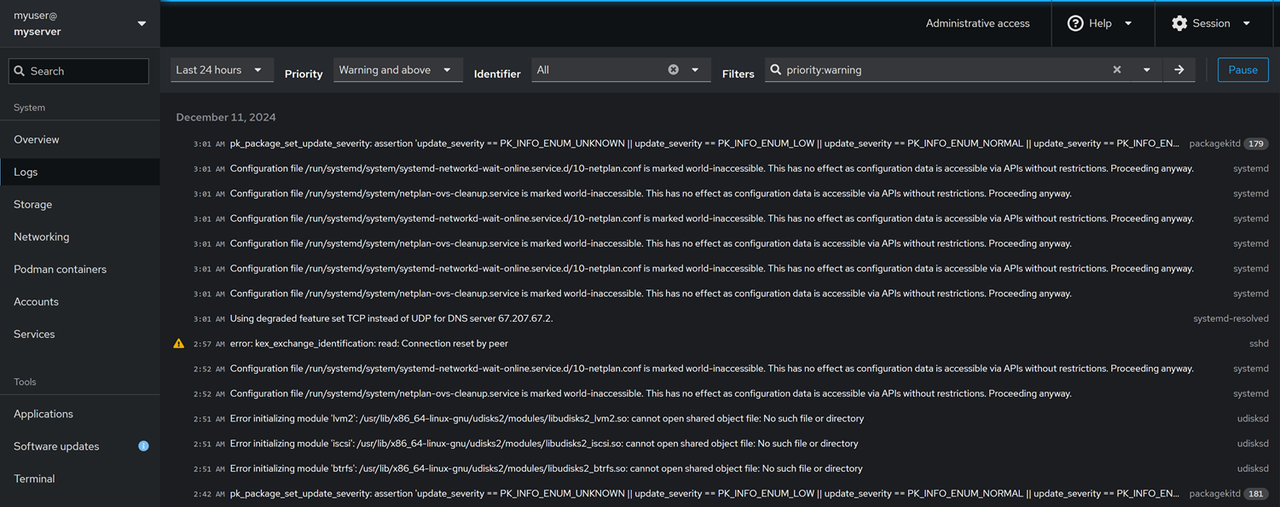Open sshd kex_exchange_identification error log entry
The width and height of the screenshot is (1280, 507).
coord(720,343)
